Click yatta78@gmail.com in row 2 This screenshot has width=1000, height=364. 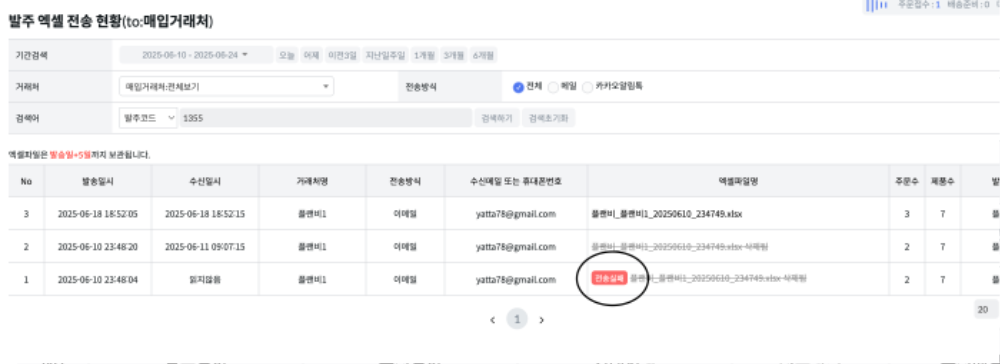[516, 246]
